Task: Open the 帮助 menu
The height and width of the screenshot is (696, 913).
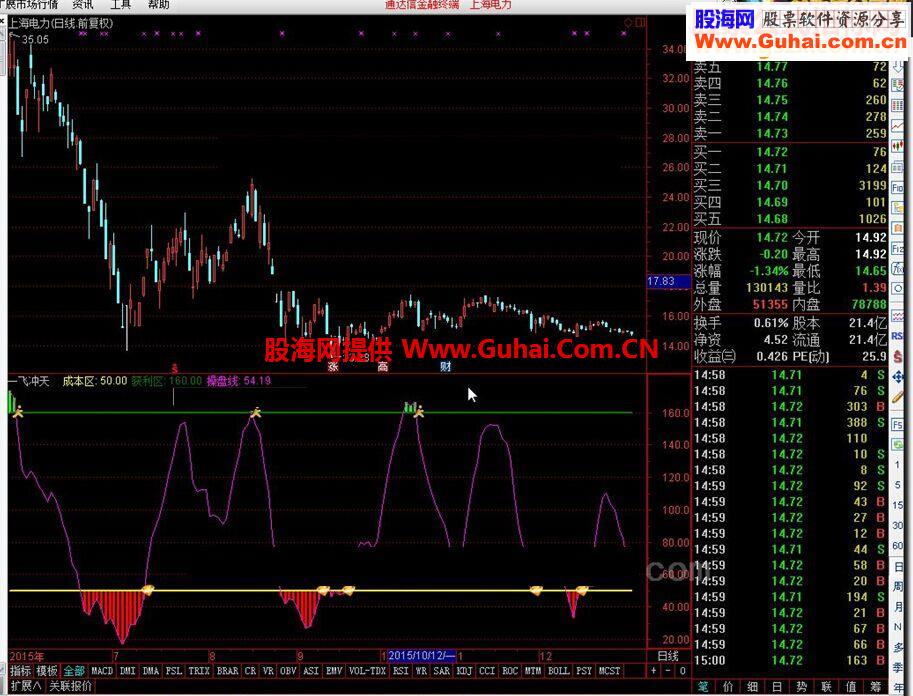Action: 158,5
